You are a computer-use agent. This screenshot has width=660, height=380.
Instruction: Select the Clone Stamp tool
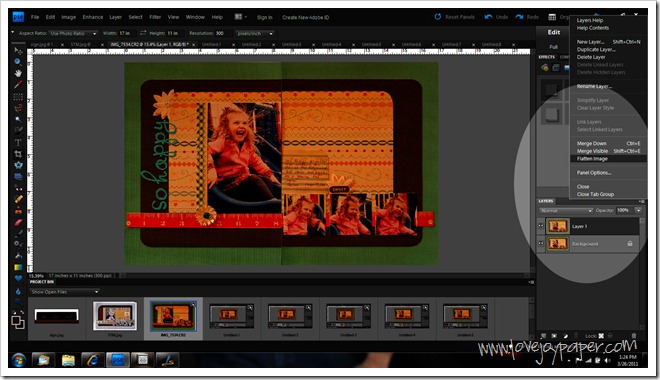coord(18,210)
